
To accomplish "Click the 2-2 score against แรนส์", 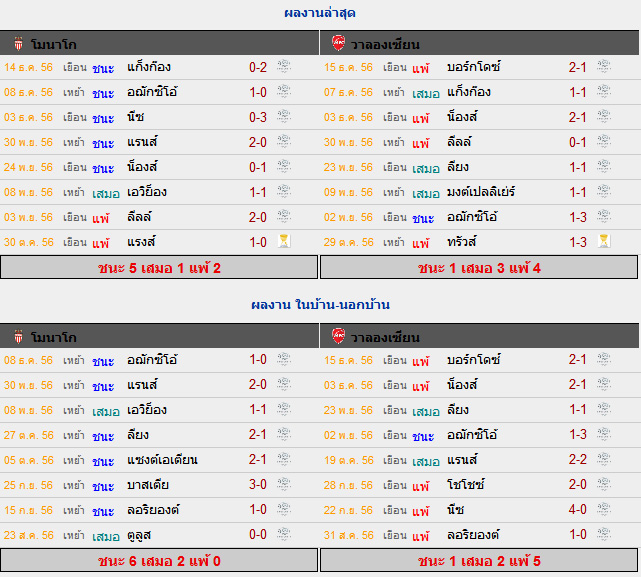I will (x=578, y=460).
